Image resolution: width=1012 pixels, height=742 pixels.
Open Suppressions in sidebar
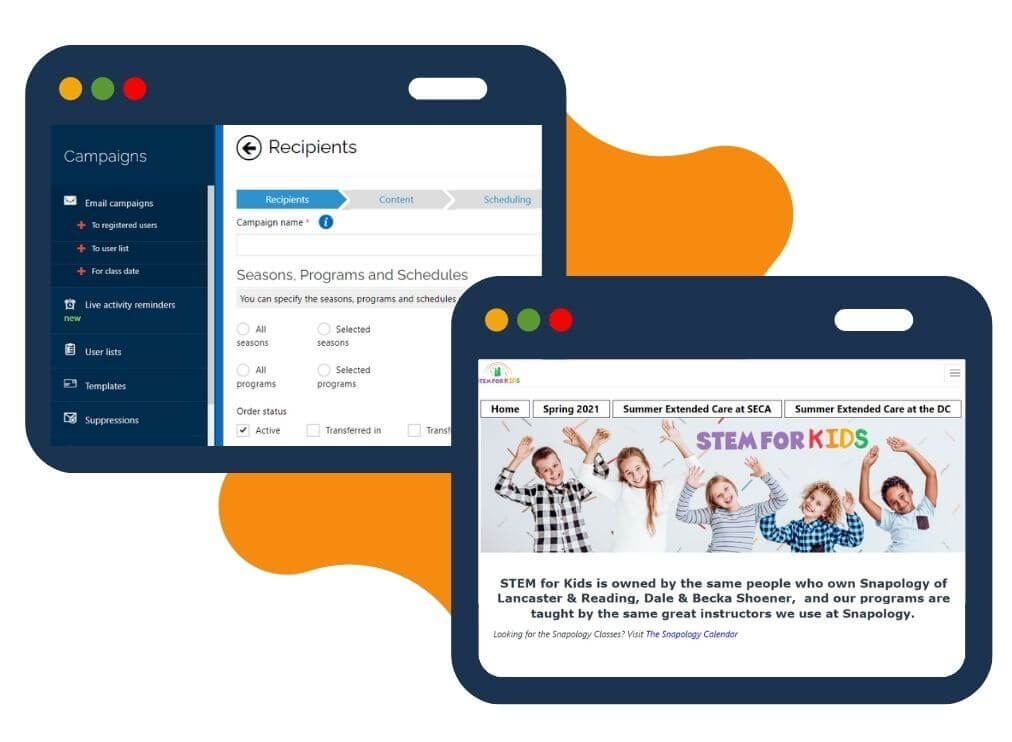(x=112, y=420)
